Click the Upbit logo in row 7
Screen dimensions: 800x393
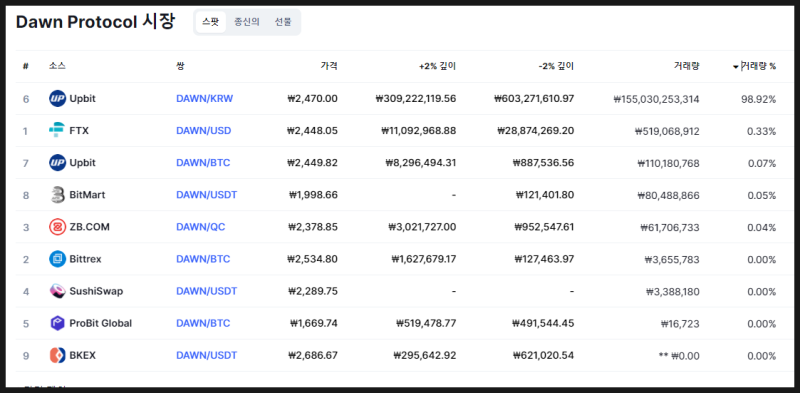coord(58,163)
